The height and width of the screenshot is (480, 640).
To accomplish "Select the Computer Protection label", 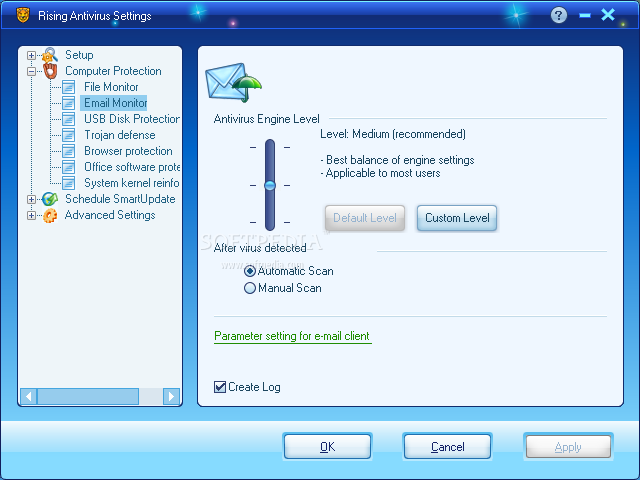I will click(x=113, y=71).
